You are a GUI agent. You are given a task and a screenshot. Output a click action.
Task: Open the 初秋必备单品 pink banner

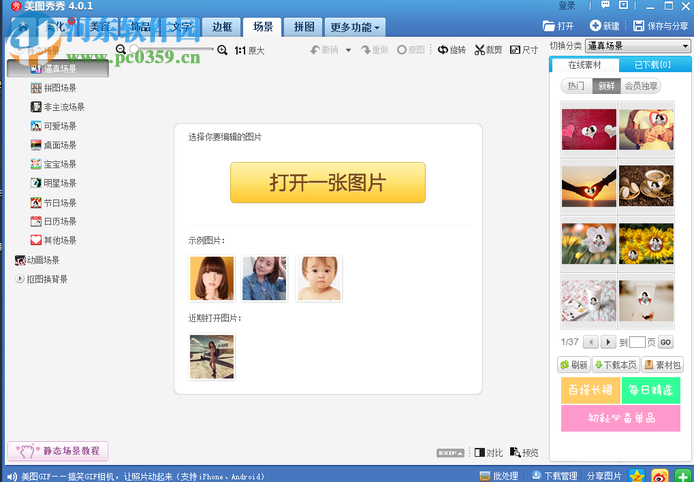[621, 418]
